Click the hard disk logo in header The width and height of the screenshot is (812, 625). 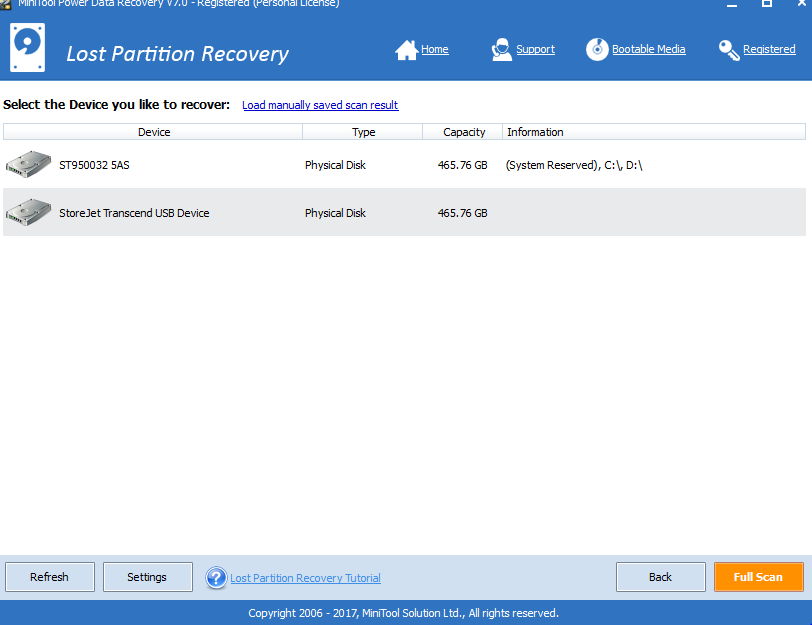coord(27,47)
